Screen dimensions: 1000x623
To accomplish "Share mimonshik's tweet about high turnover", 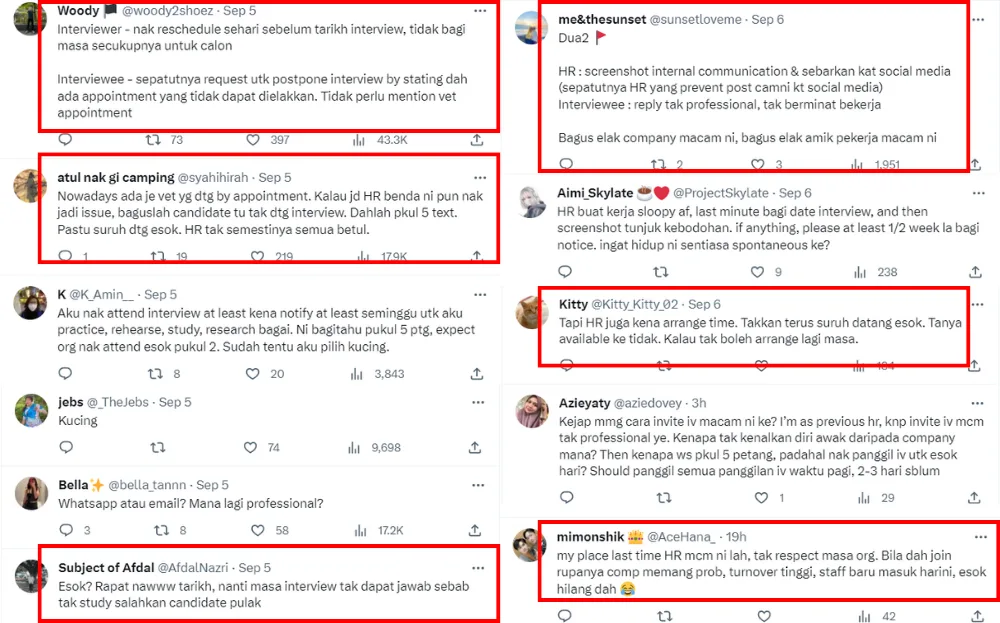I will pos(977,616).
